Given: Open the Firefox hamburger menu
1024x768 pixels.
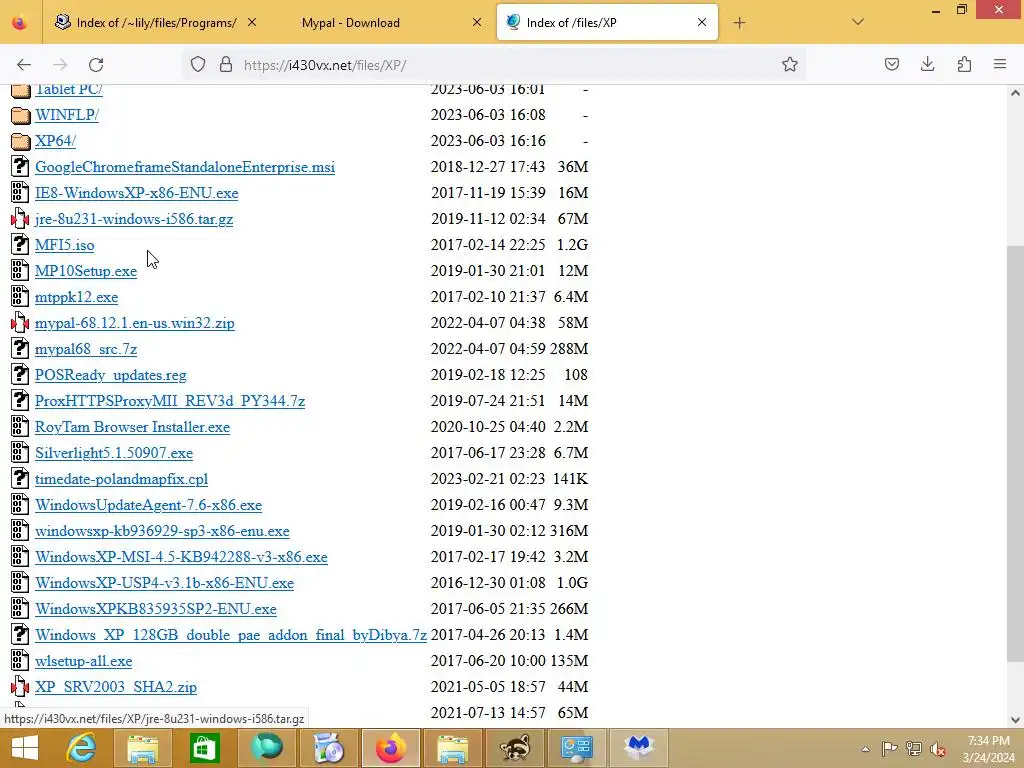Looking at the screenshot, I should (1000, 64).
